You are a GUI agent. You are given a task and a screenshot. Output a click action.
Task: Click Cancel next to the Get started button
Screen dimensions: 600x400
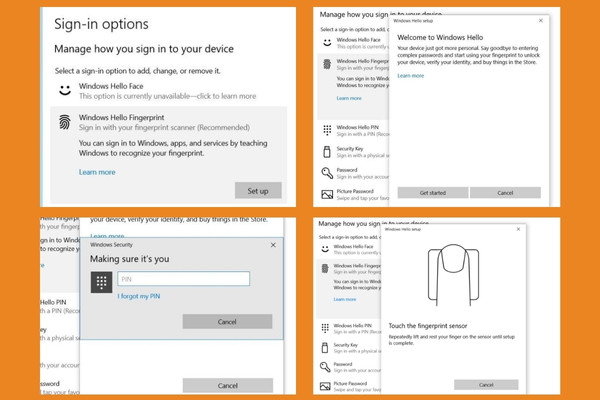pos(505,193)
